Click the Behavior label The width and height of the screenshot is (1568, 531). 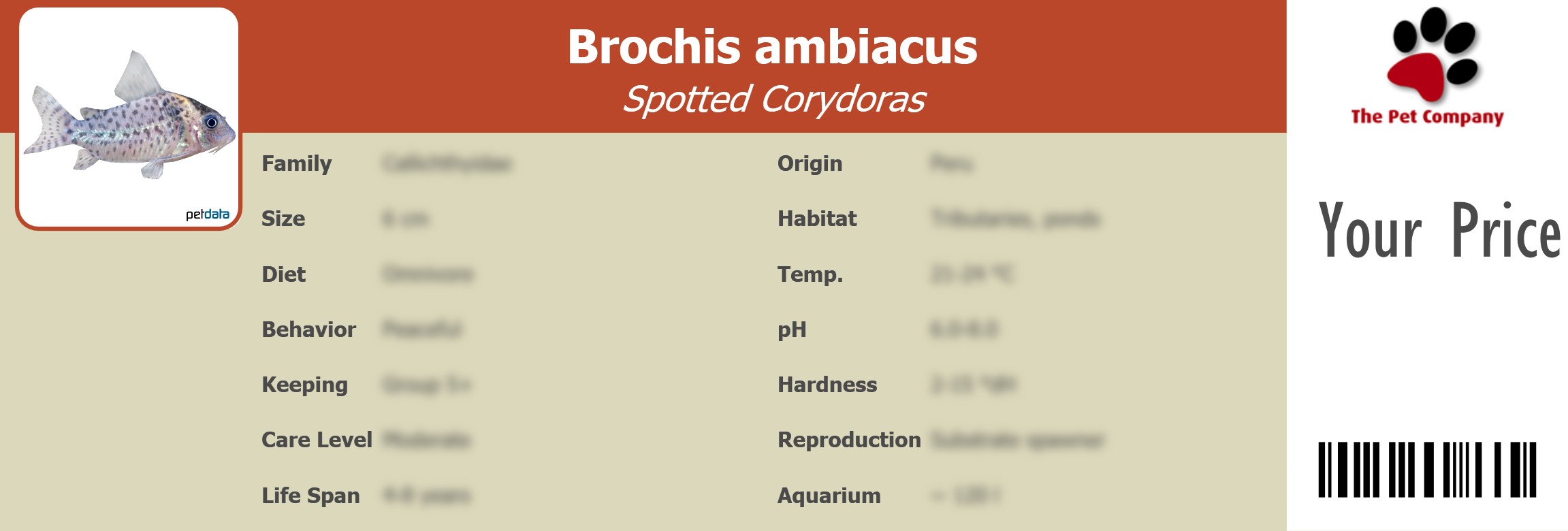click(308, 329)
